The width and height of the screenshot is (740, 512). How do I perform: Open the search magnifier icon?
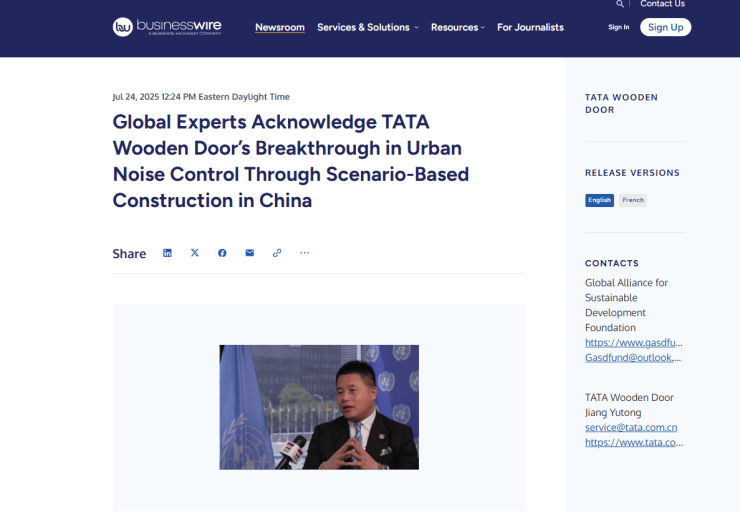tap(620, 4)
